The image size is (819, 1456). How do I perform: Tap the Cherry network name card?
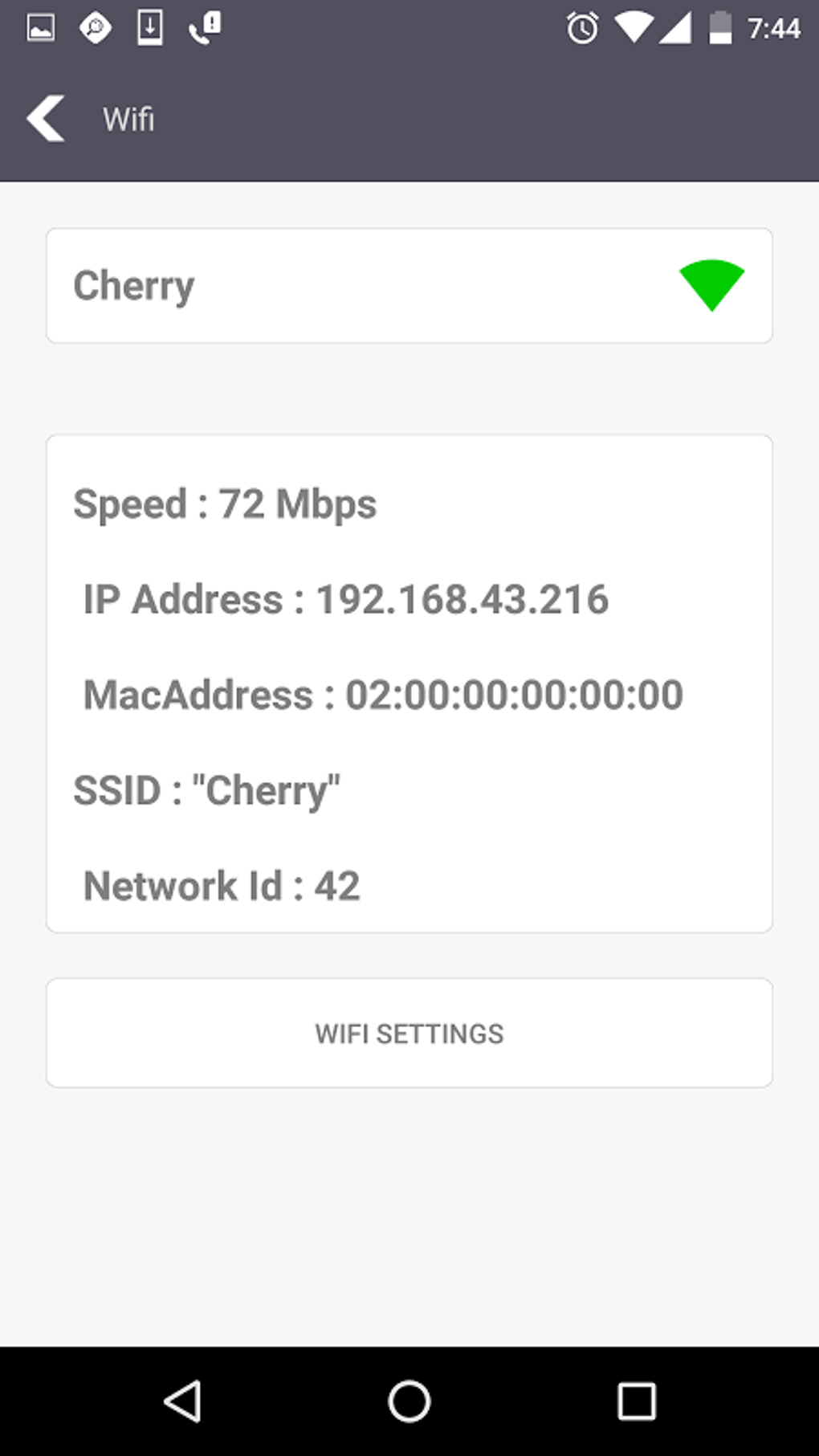(321, 286)
